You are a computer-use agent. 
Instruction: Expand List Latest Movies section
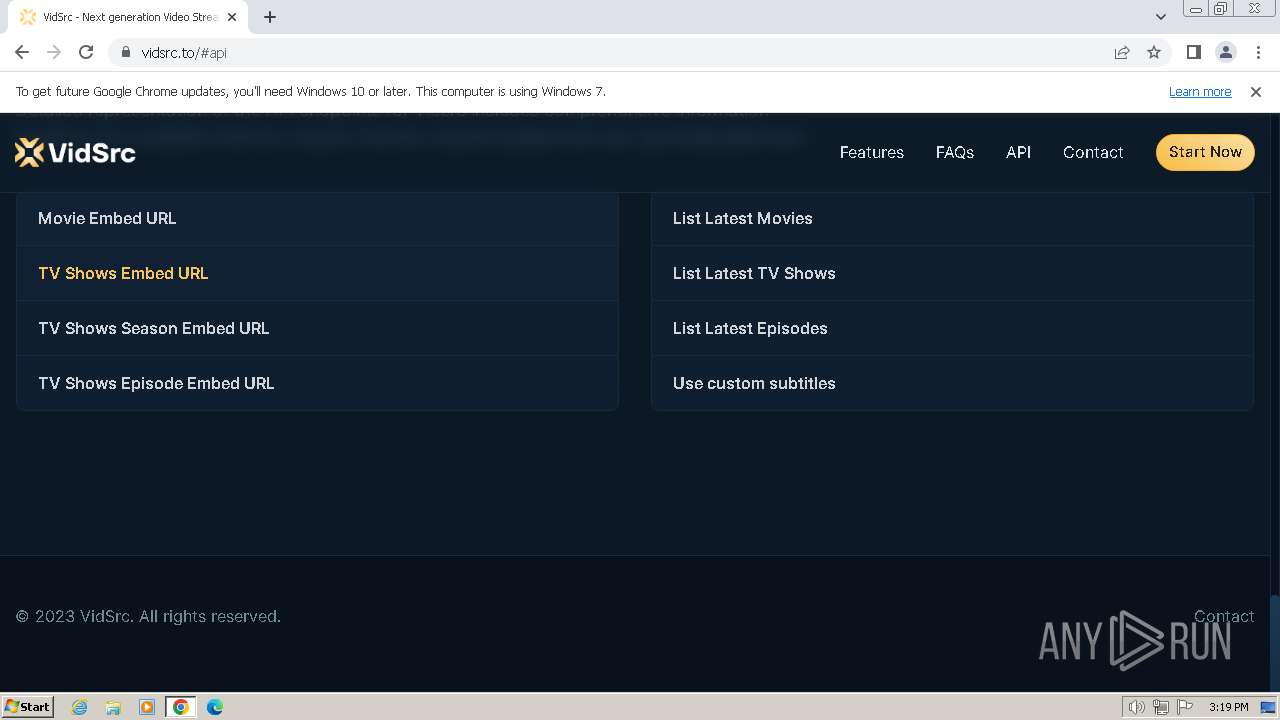[952, 218]
